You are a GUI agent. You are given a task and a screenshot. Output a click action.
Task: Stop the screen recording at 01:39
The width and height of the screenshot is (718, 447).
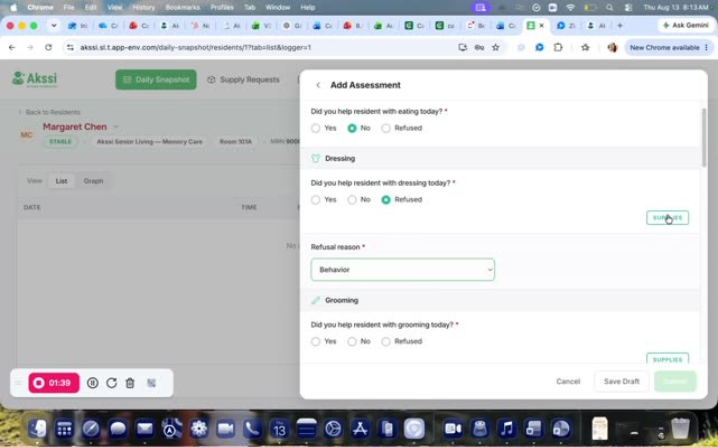pos(54,383)
